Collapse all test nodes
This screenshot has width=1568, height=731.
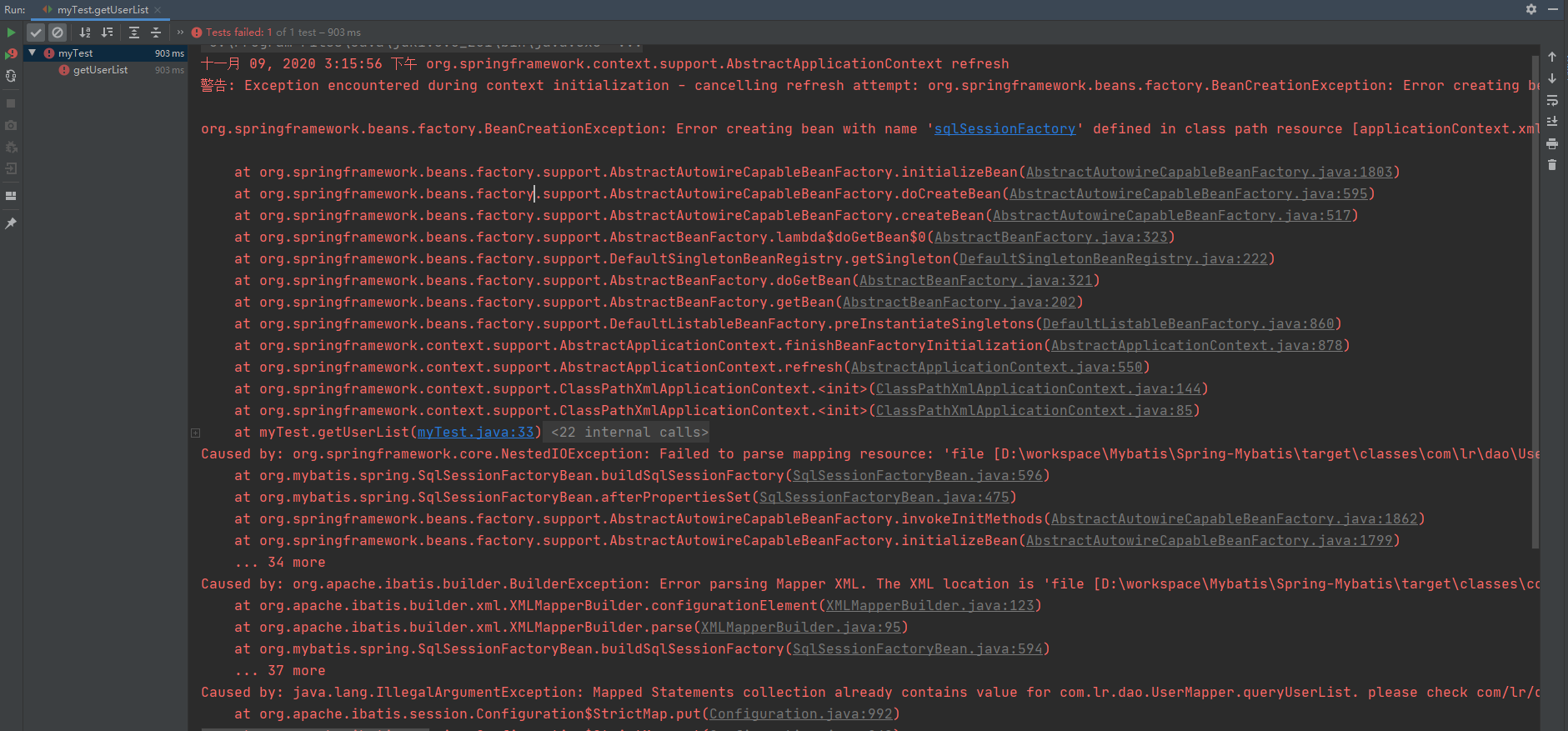tap(156, 33)
